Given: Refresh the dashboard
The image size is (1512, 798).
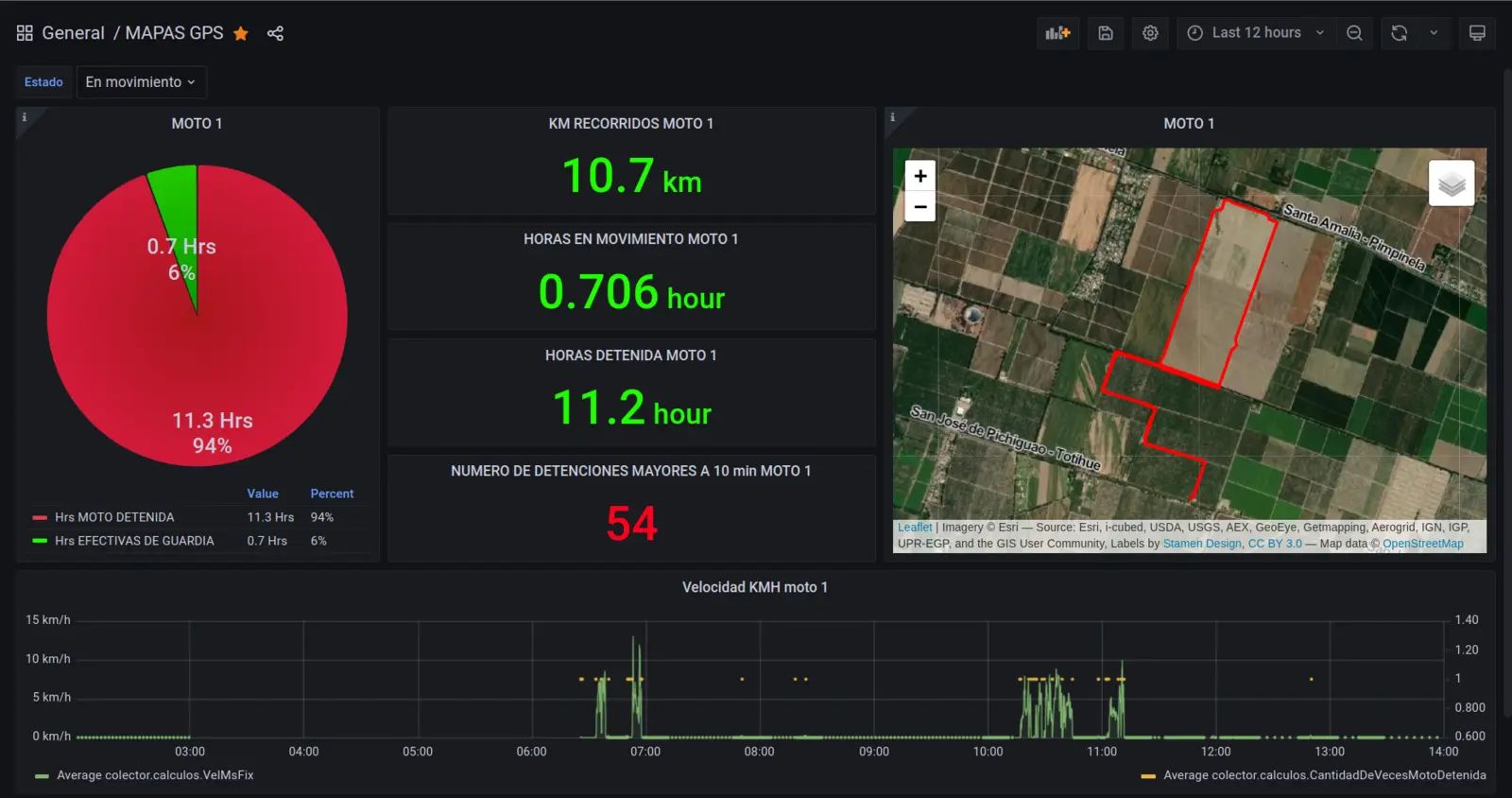Looking at the screenshot, I should [1400, 33].
